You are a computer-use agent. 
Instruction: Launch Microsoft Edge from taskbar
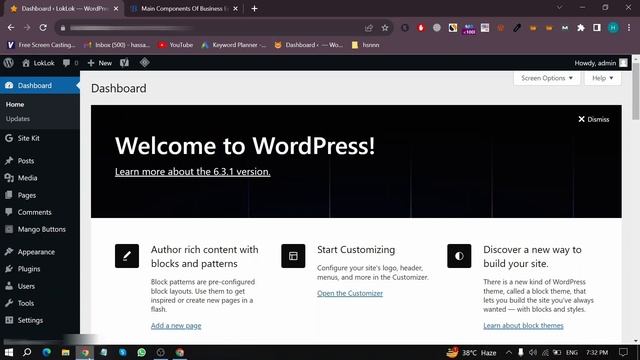tap(47, 352)
